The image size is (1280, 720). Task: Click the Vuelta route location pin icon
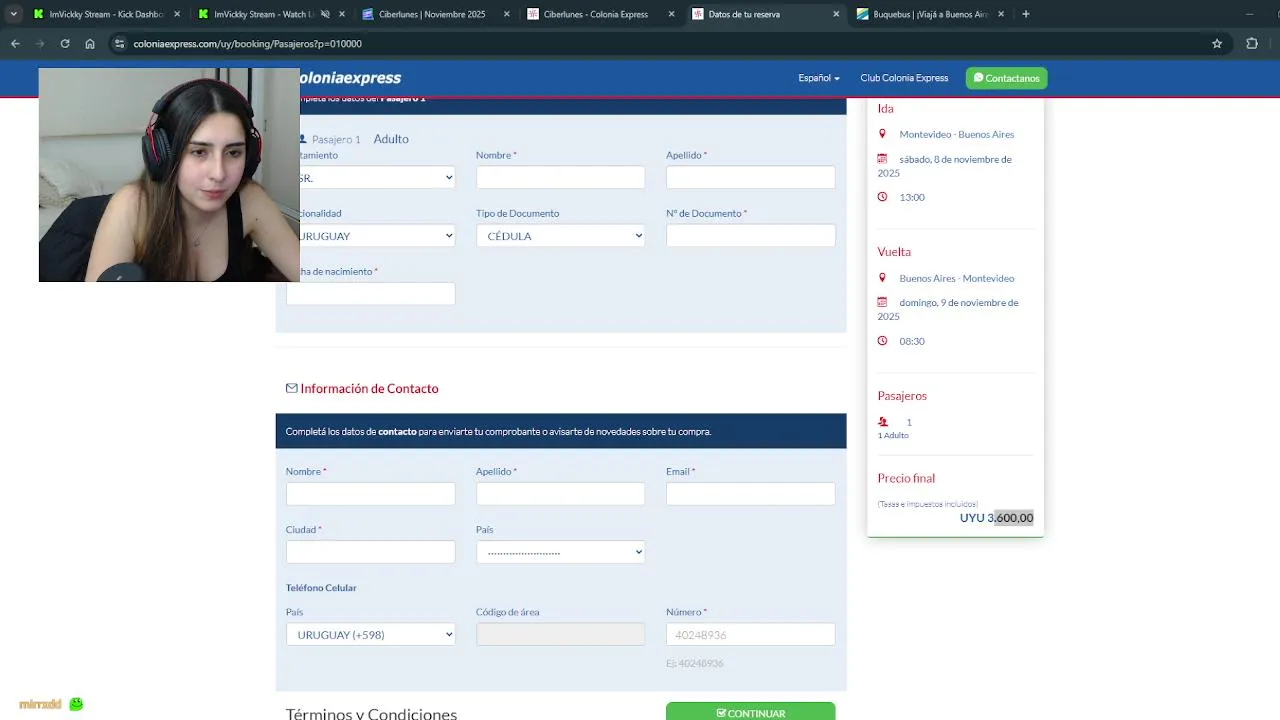point(882,278)
